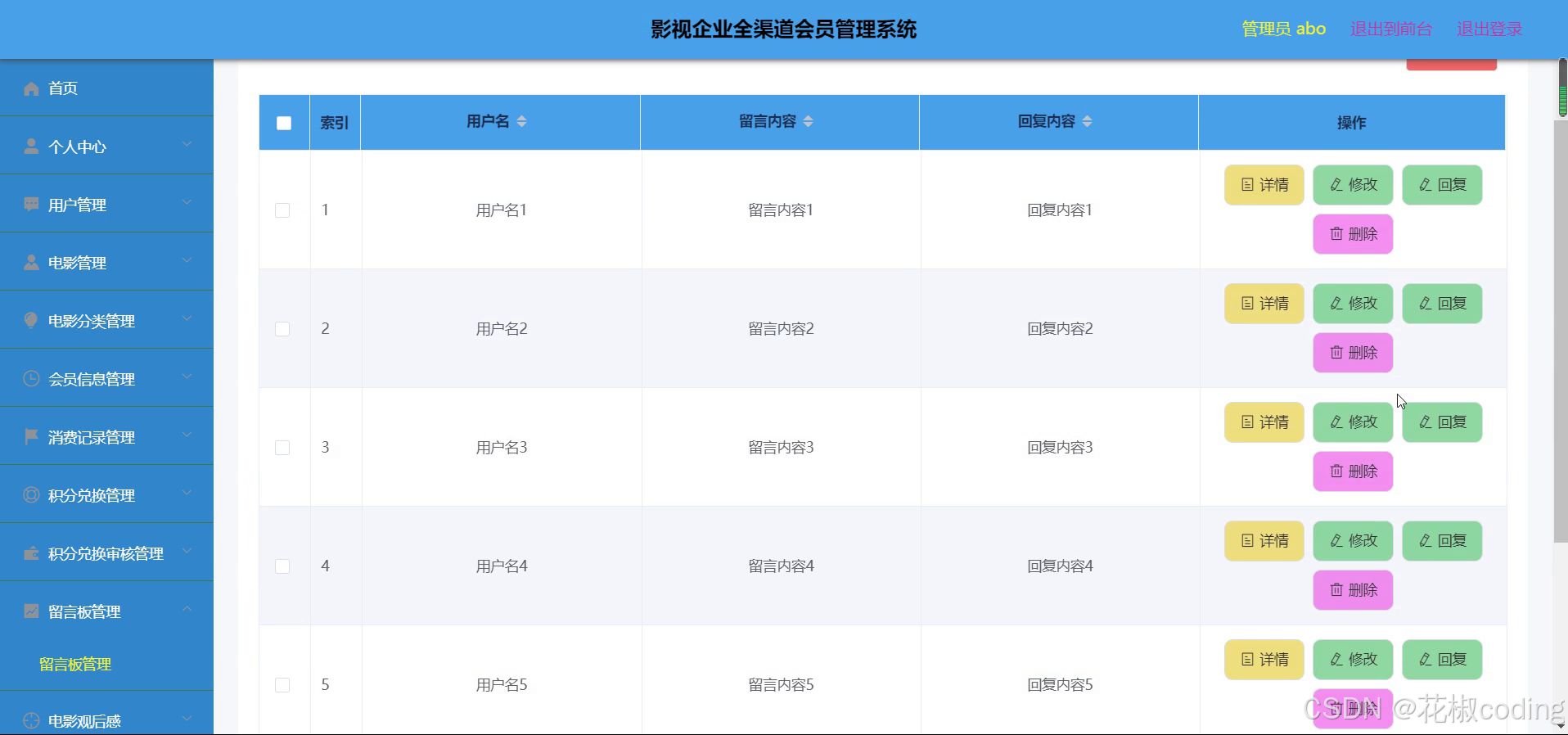1568x735 pixels.
Task: Click 修改 for row 用户名4
Action: point(1353,541)
